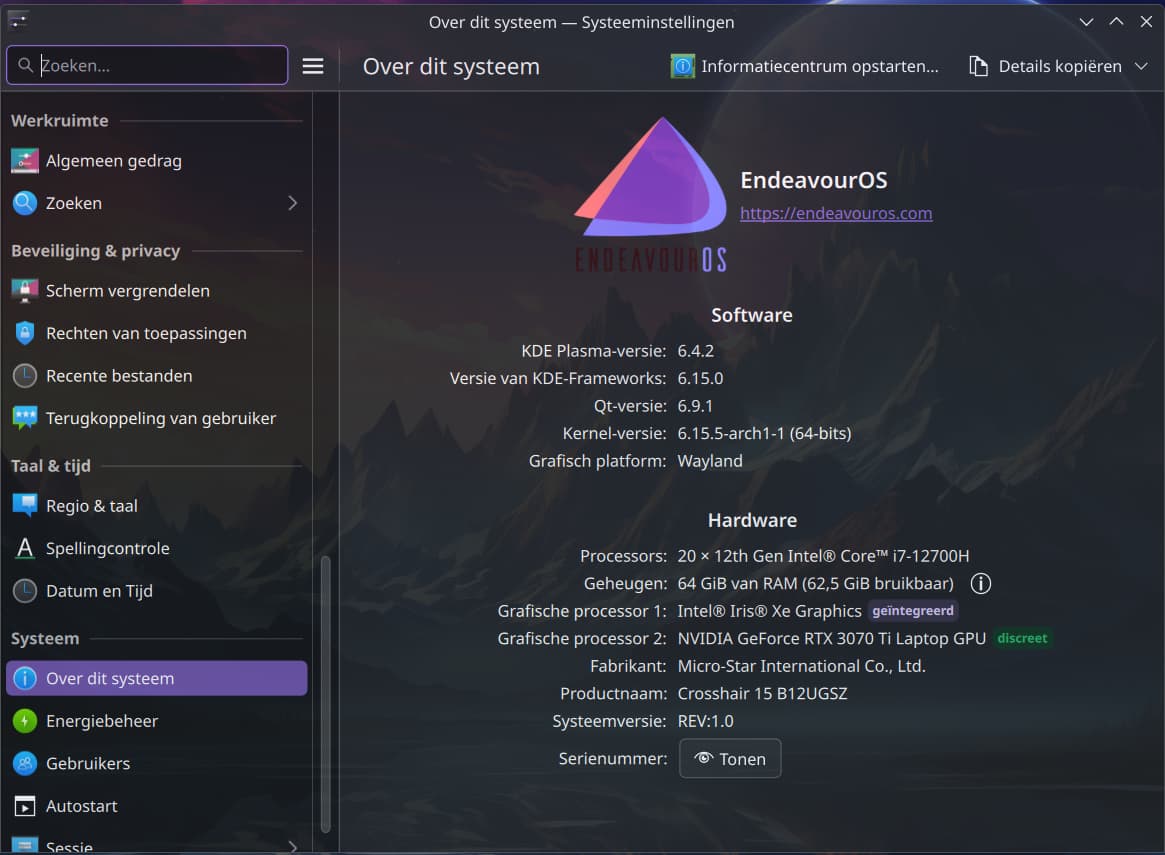Screen dimensions: 1165x855
Task: Click the Regio & taal icon
Action: pos(25,506)
